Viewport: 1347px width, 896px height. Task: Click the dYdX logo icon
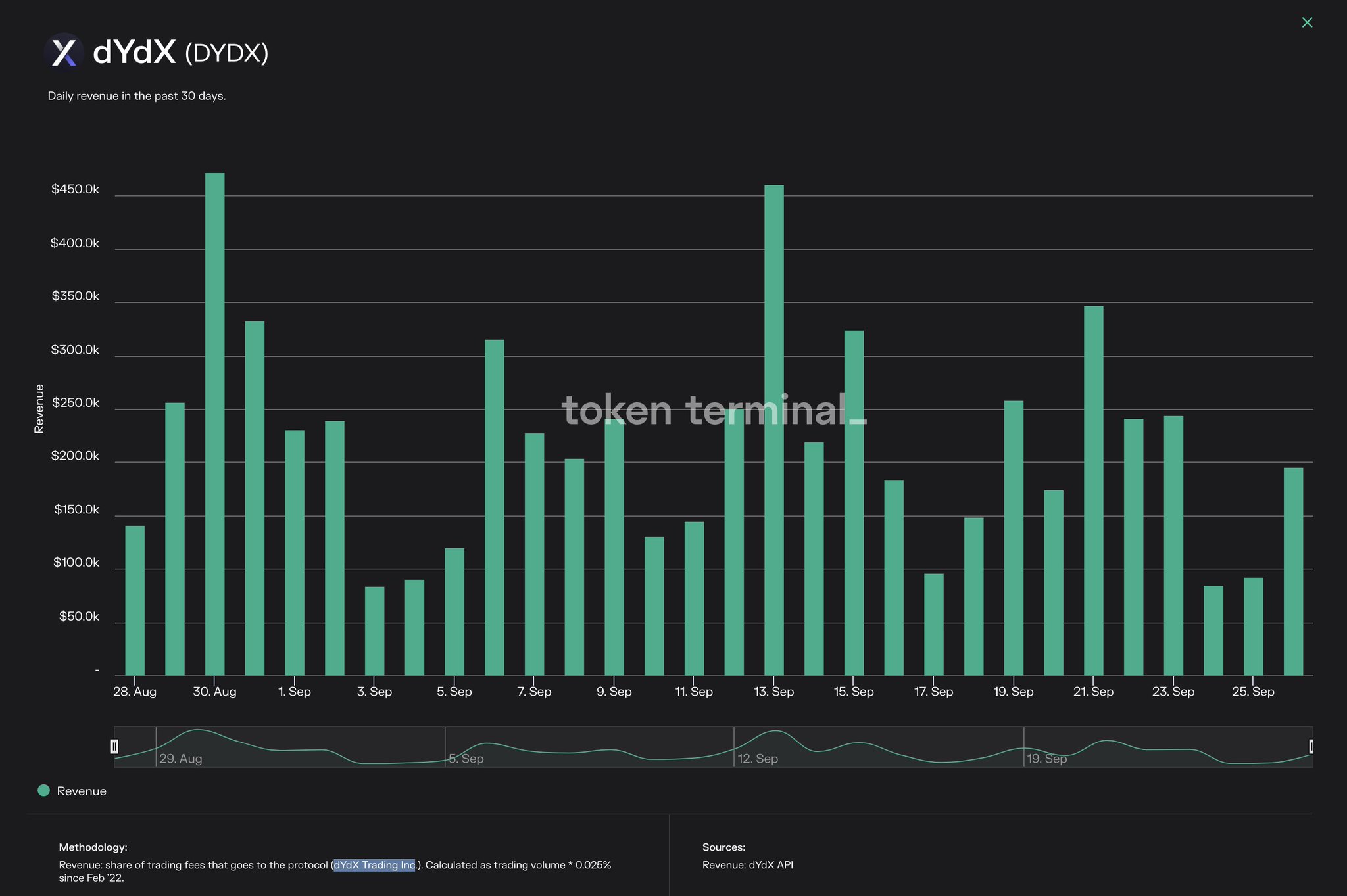tap(64, 51)
